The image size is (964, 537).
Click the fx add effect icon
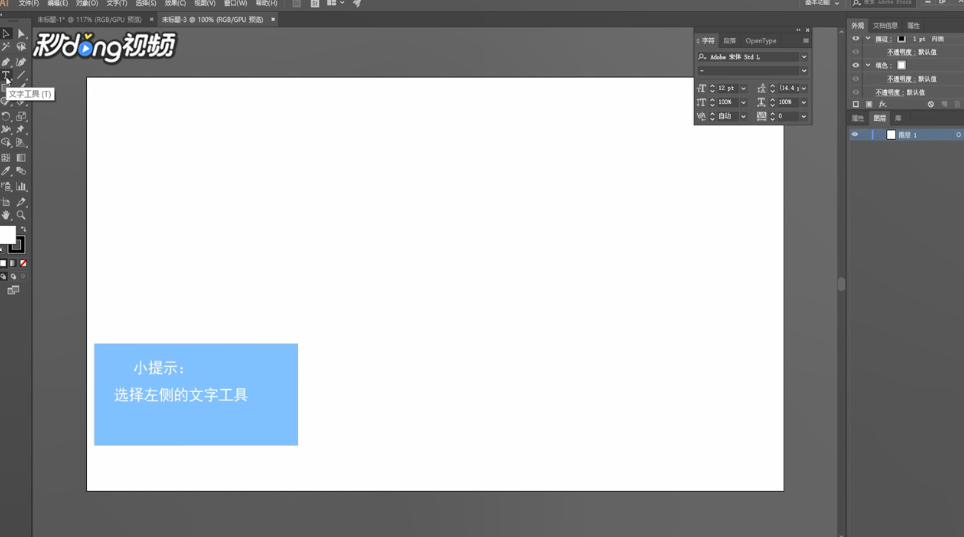[x=882, y=105]
